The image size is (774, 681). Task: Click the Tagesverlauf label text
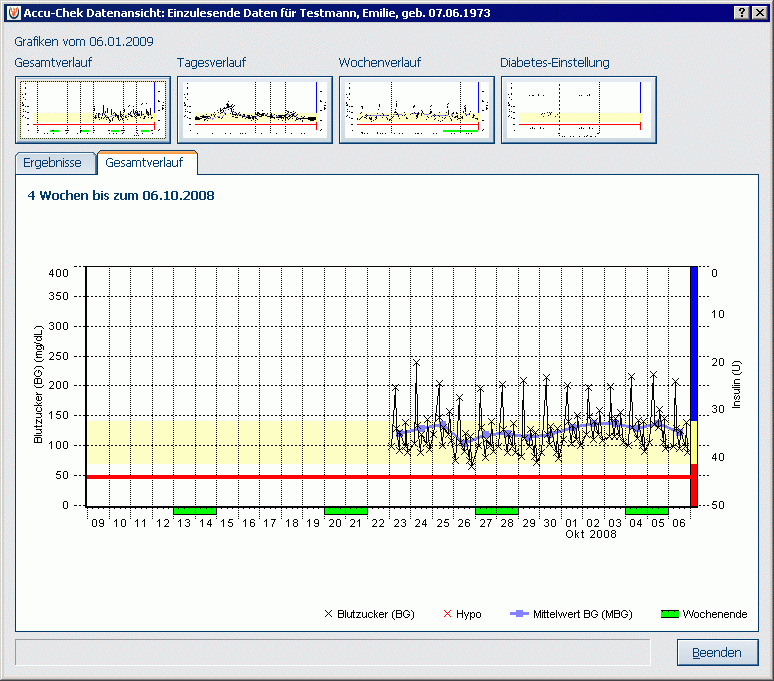point(211,63)
